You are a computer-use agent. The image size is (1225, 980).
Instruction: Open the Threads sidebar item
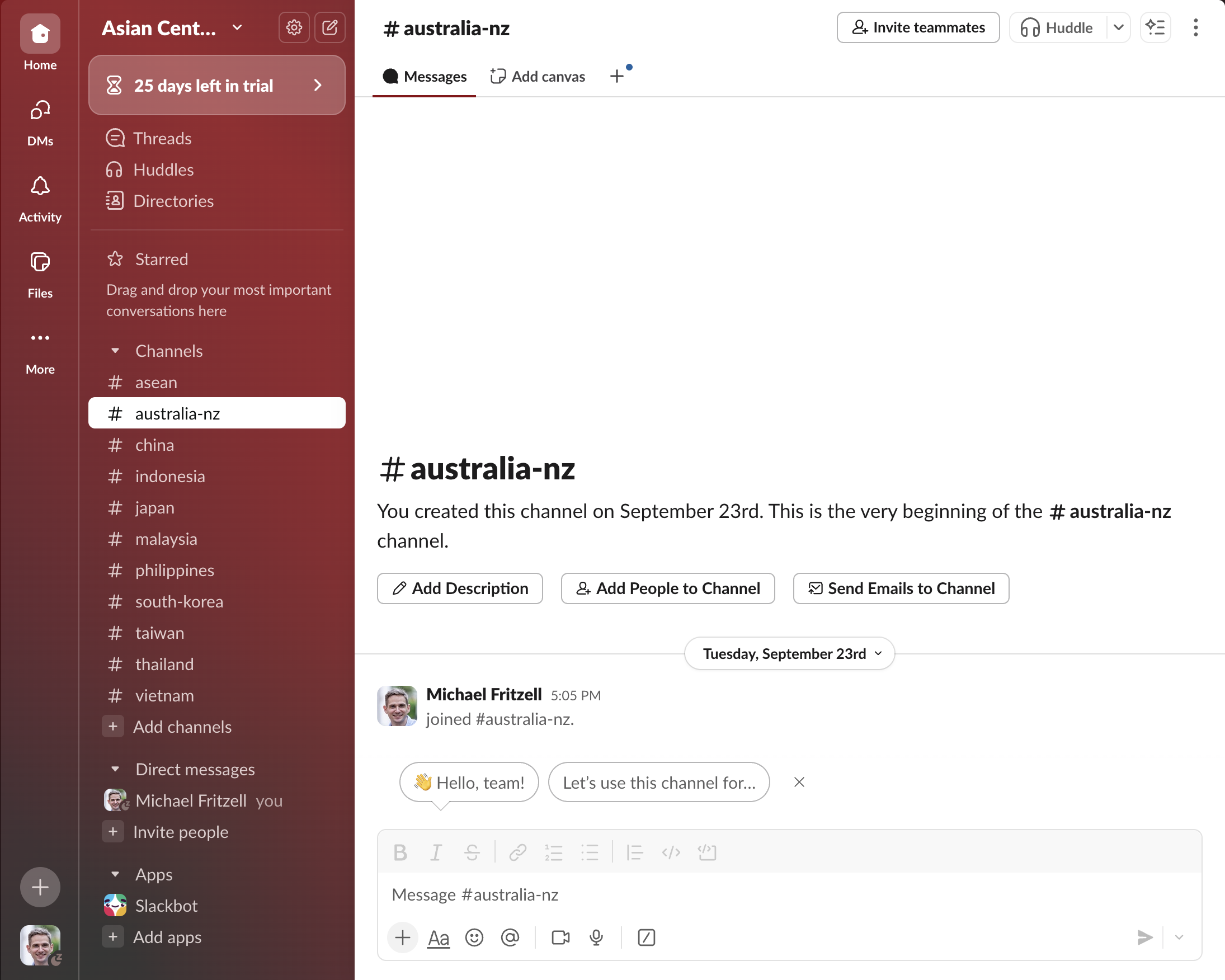tap(162, 138)
